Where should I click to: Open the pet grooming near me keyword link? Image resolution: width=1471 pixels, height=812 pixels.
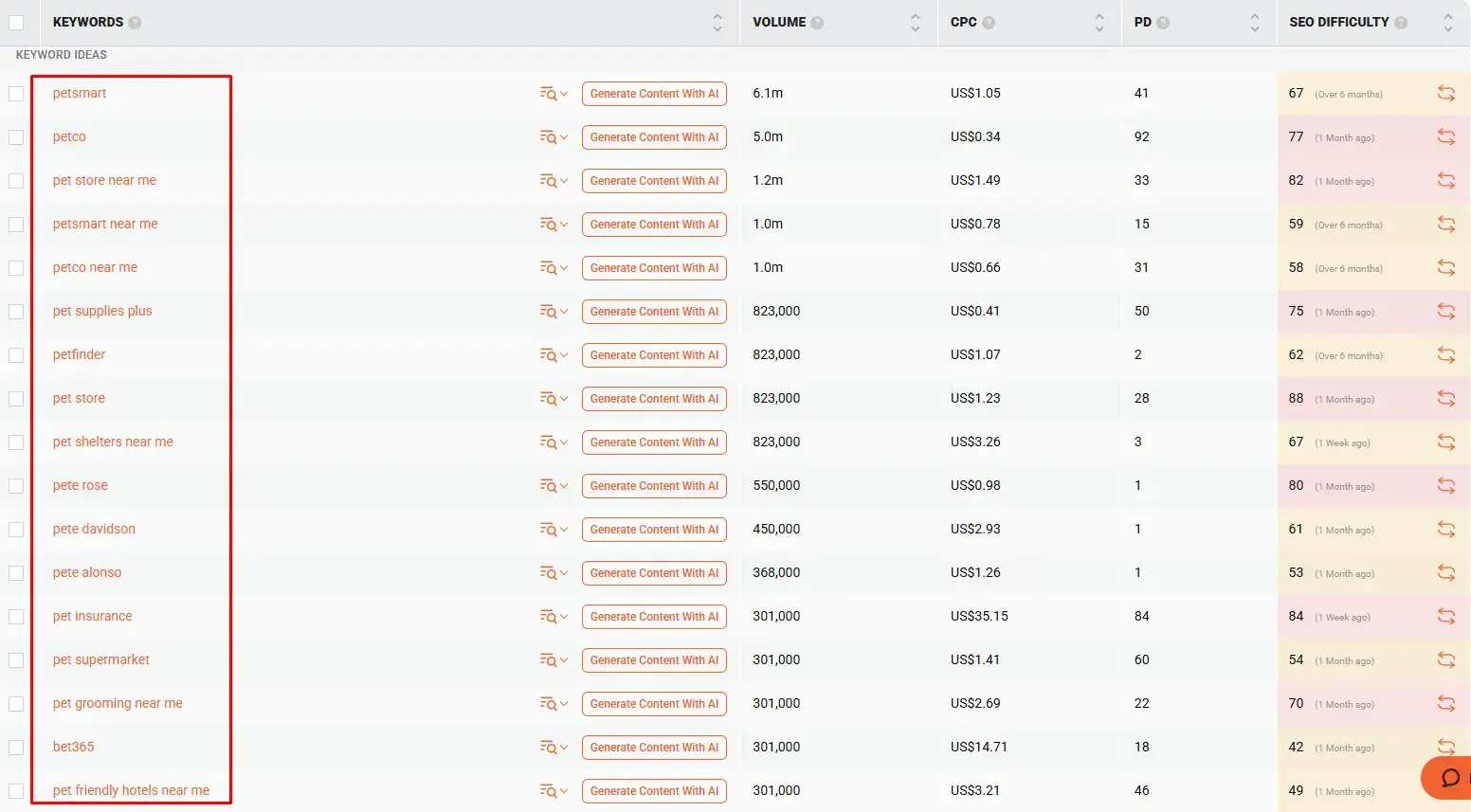118,703
